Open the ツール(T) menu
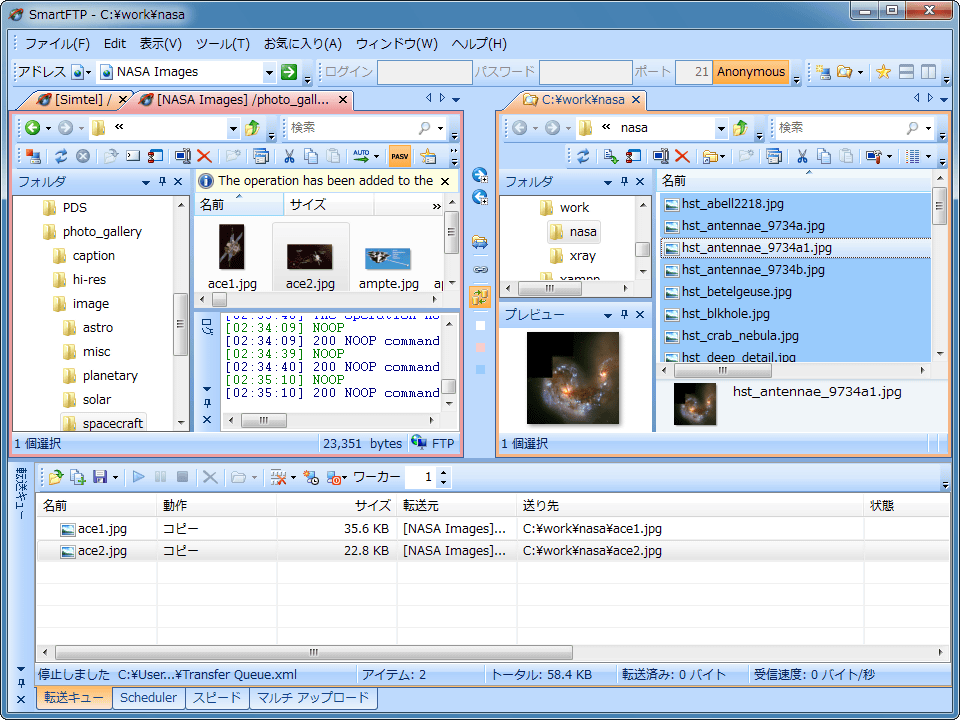This screenshot has width=960, height=720. [x=223, y=43]
